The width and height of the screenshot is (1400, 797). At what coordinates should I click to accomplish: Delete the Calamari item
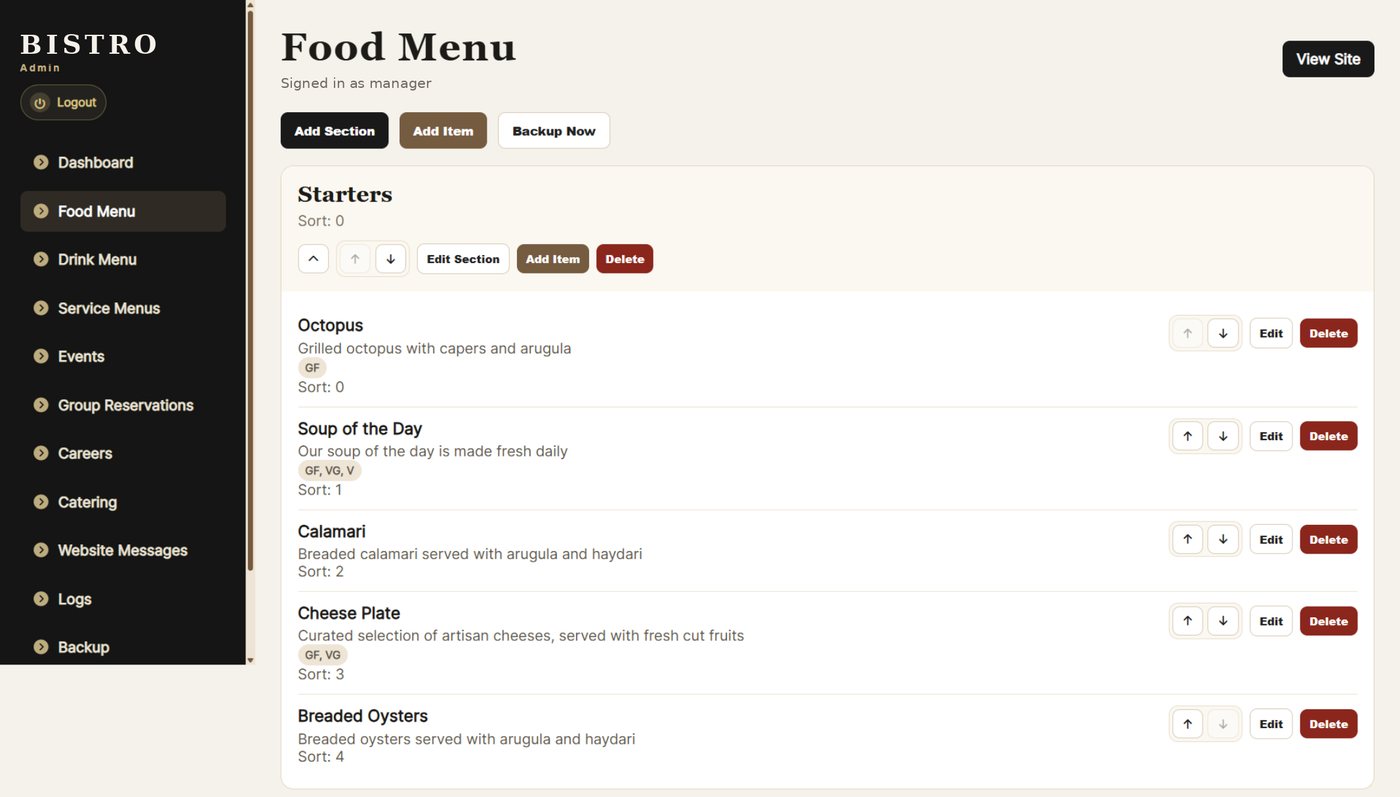point(1329,539)
